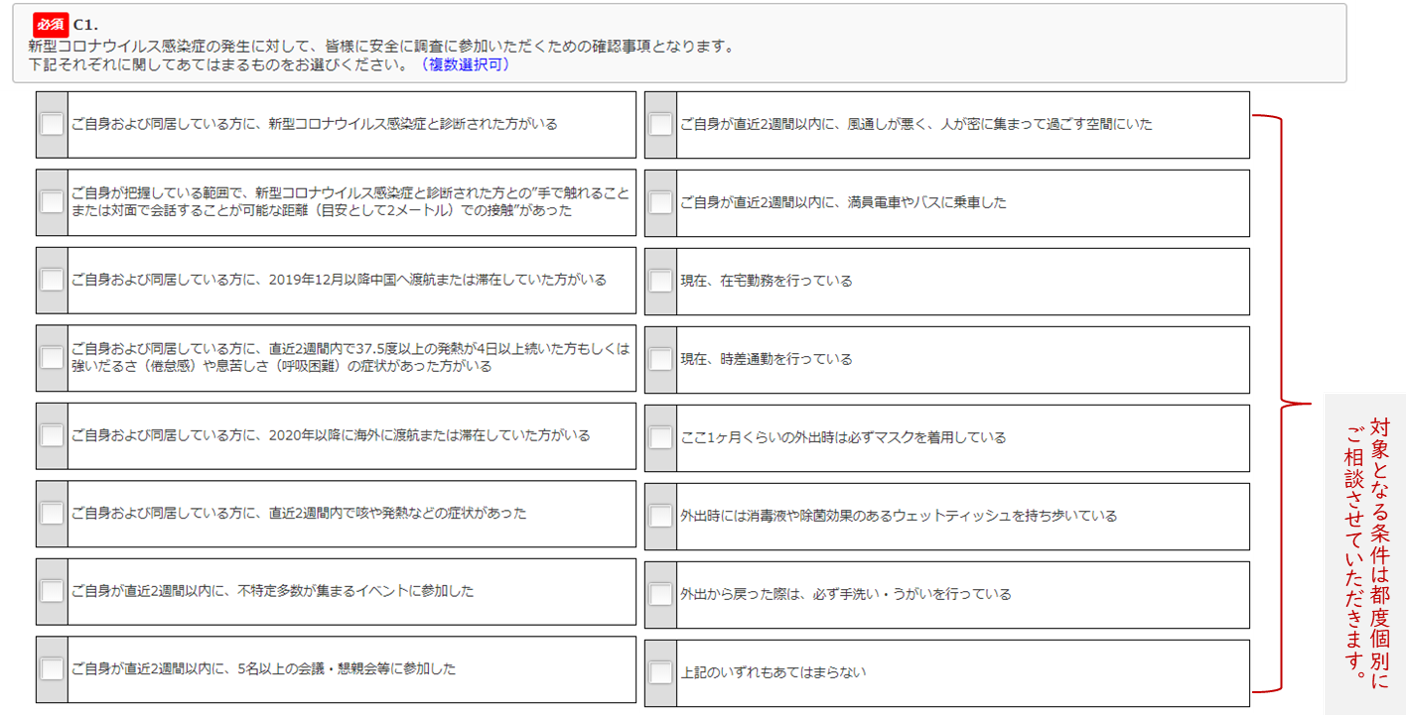
Task: Tick checkbox for poorly ventilated crowded space
Action: coord(660,125)
